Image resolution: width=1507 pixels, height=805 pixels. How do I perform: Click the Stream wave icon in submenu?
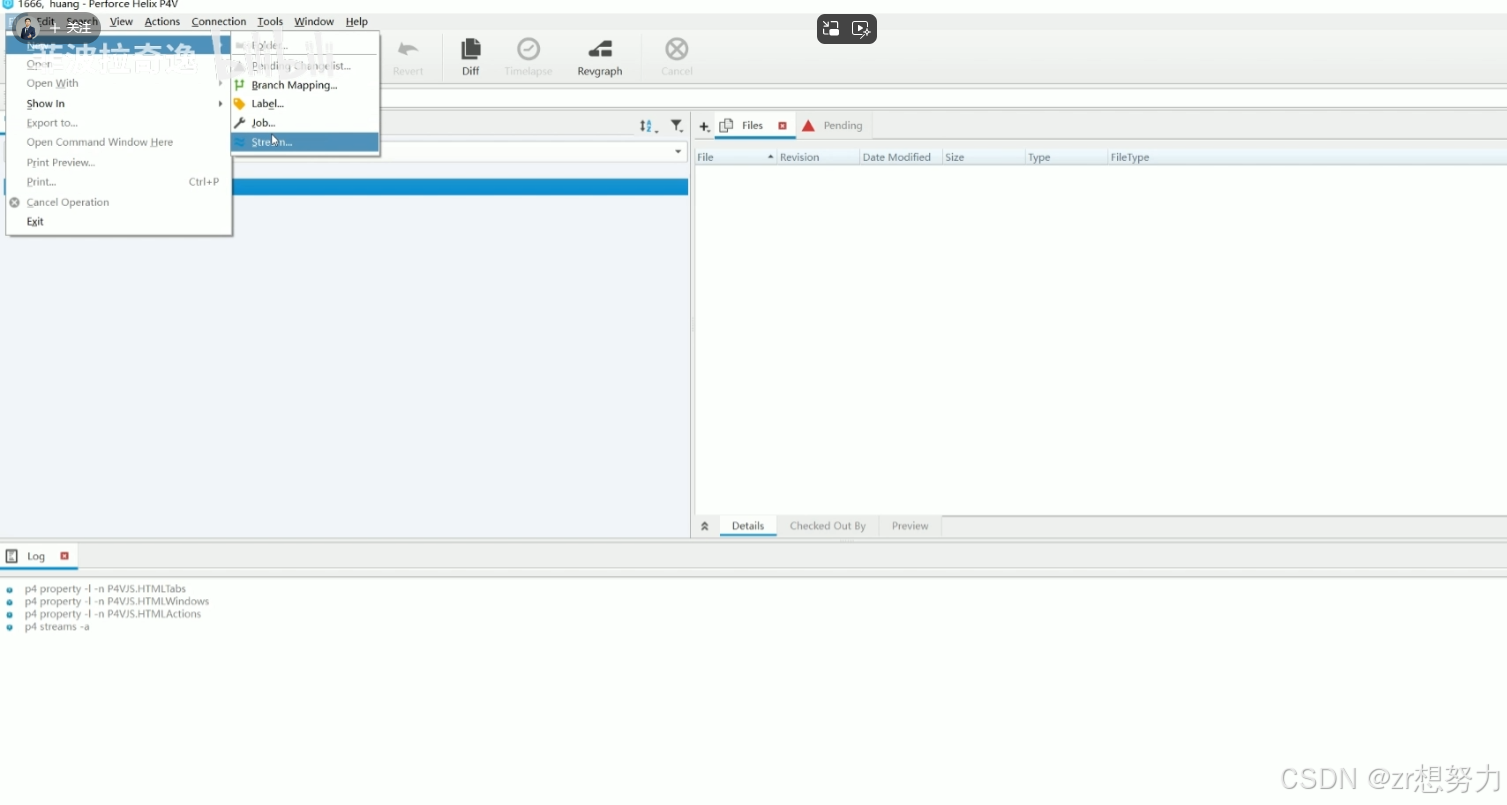(239, 142)
